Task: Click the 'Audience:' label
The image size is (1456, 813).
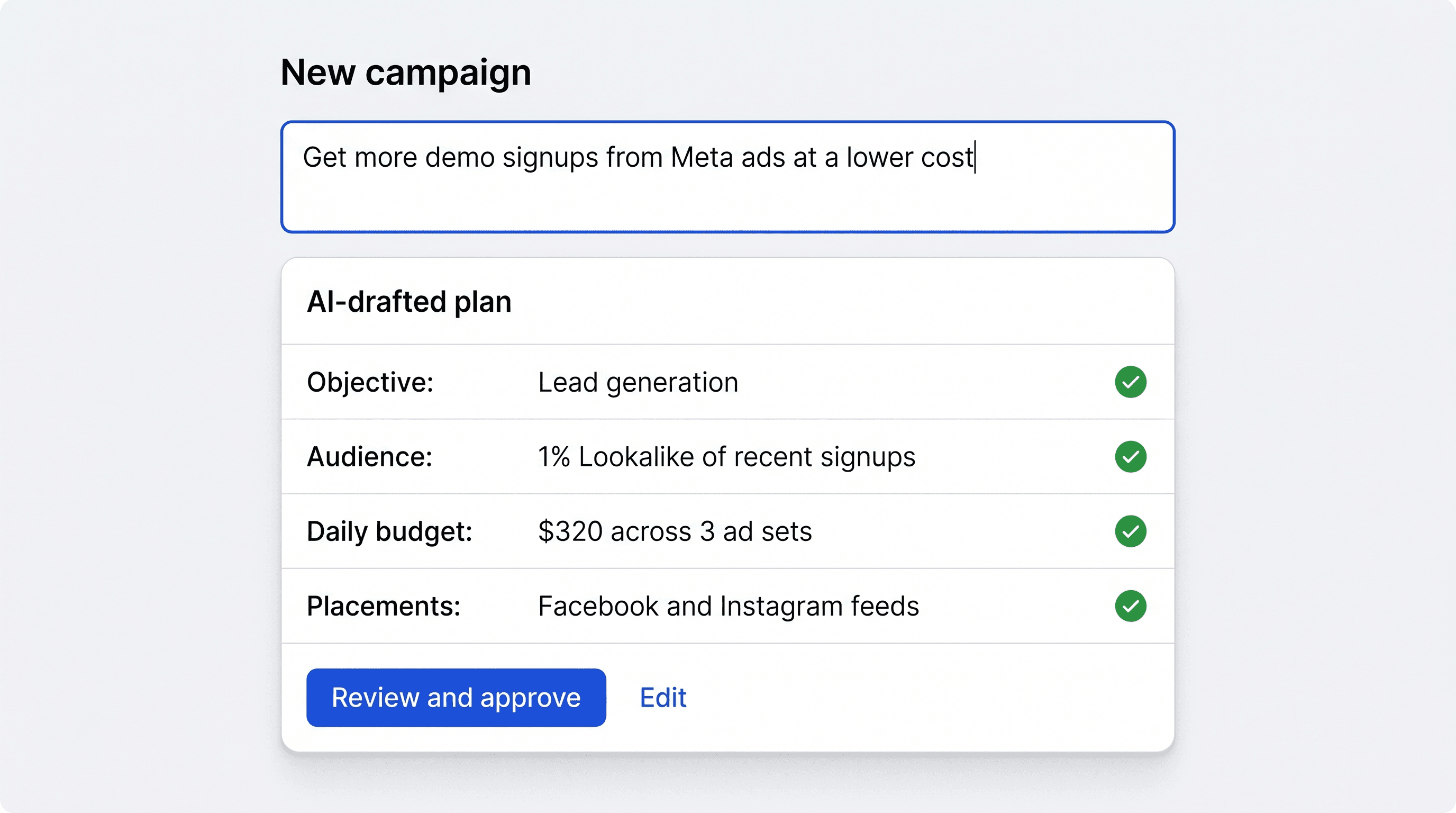Action: pos(370,457)
